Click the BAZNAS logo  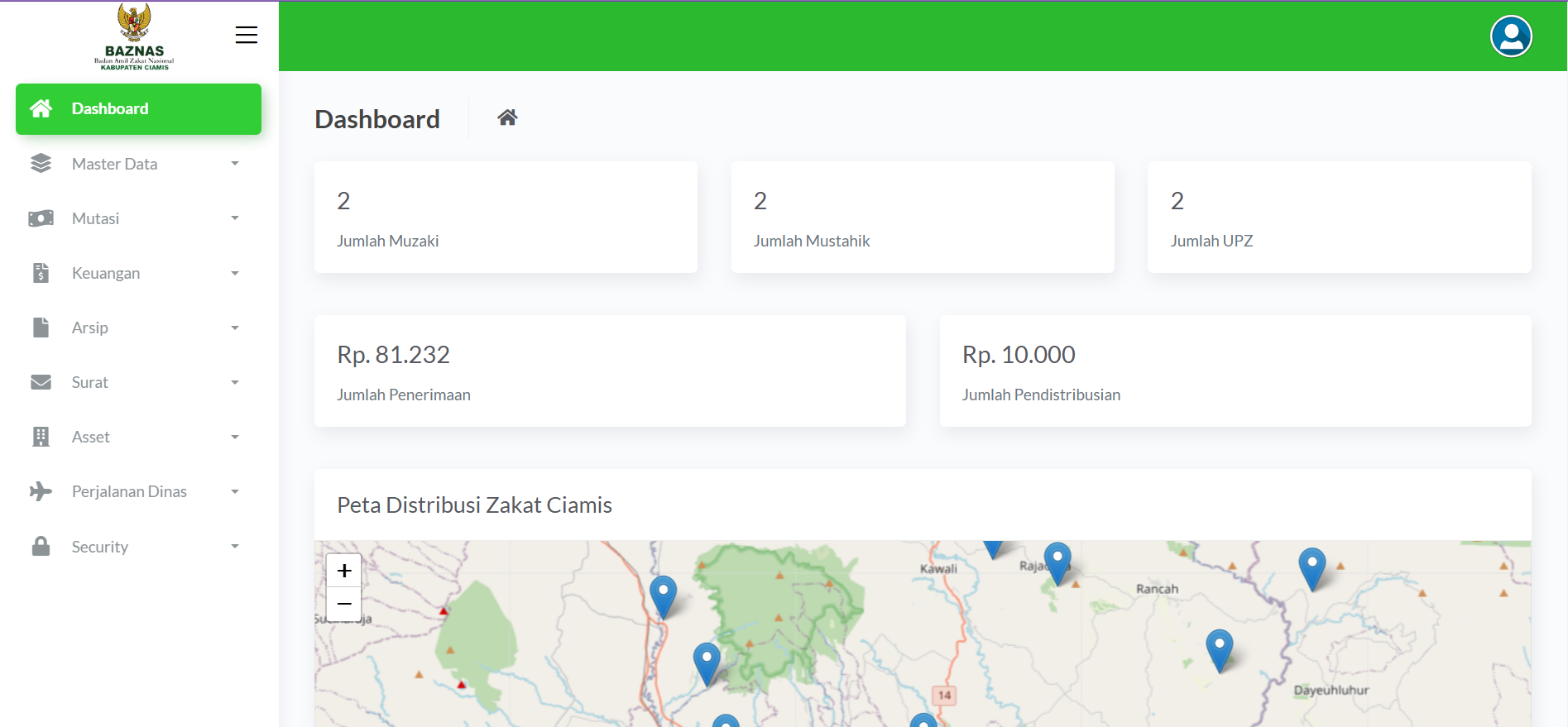(134, 36)
